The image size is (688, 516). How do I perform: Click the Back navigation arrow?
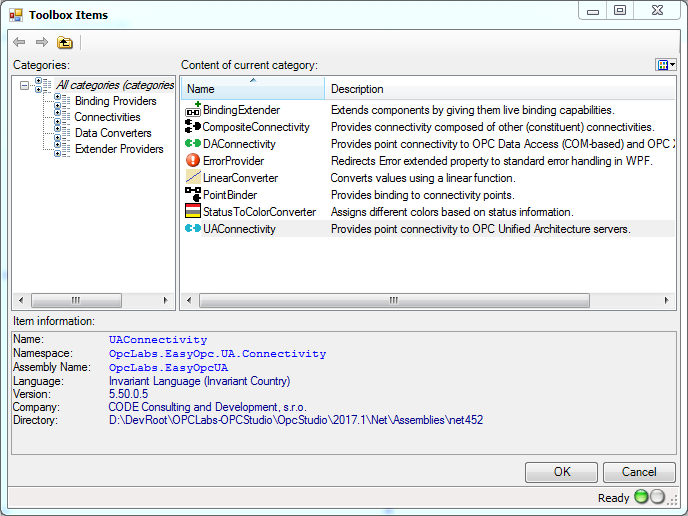pos(19,42)
